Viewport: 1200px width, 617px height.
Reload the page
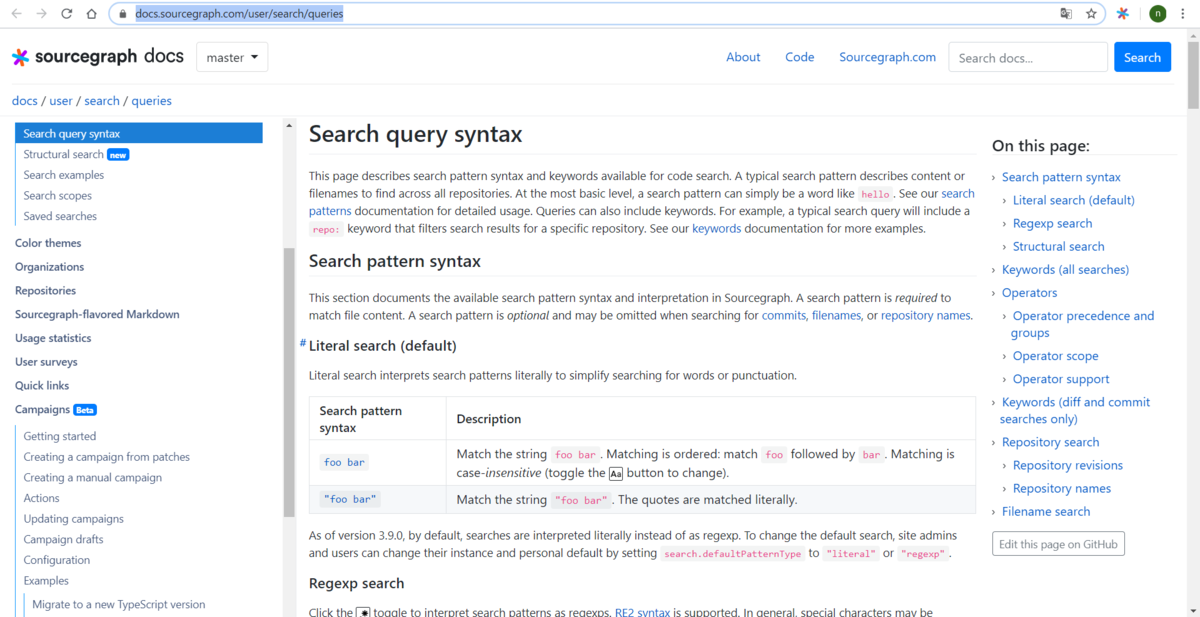point(67,14)
